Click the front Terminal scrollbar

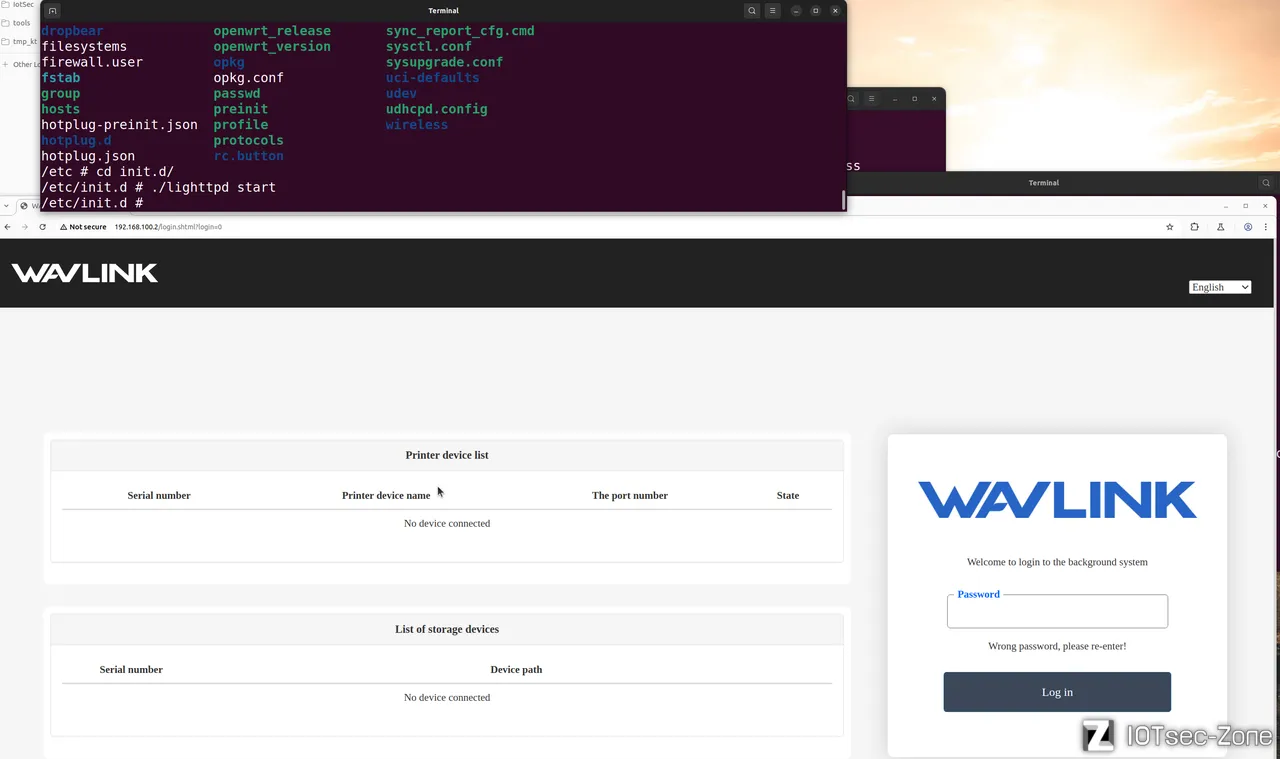[844, 200]
